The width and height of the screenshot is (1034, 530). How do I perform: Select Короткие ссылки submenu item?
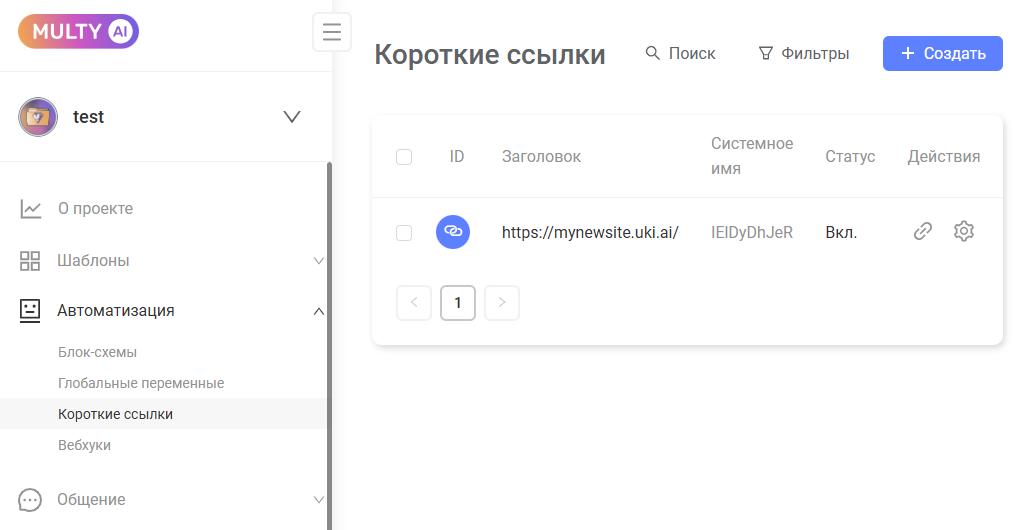pos(115,414)
